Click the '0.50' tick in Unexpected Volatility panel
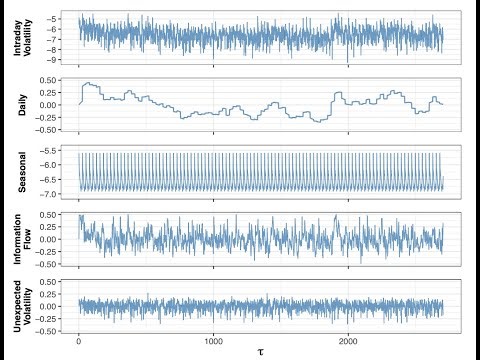Viewport: 480px width, 360px height. 48,282
